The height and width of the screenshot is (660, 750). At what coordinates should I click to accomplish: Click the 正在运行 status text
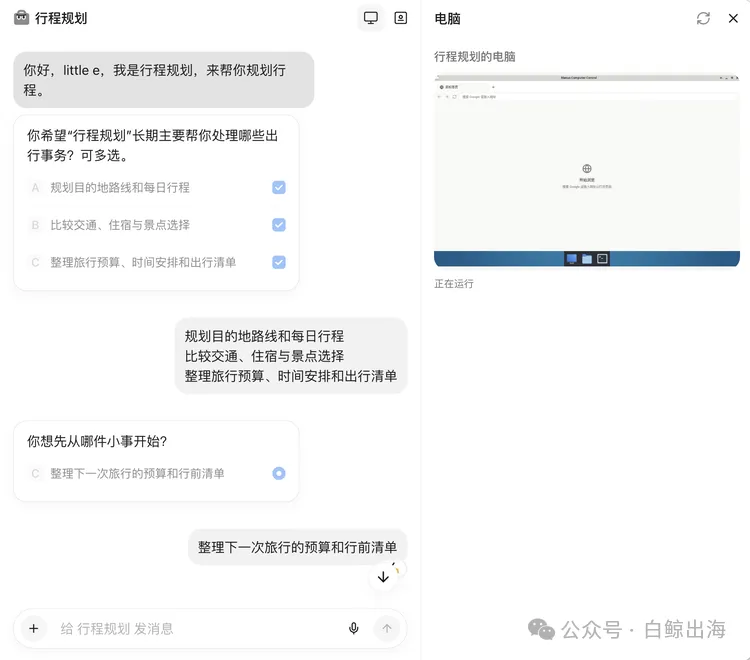tap(454, 284)
